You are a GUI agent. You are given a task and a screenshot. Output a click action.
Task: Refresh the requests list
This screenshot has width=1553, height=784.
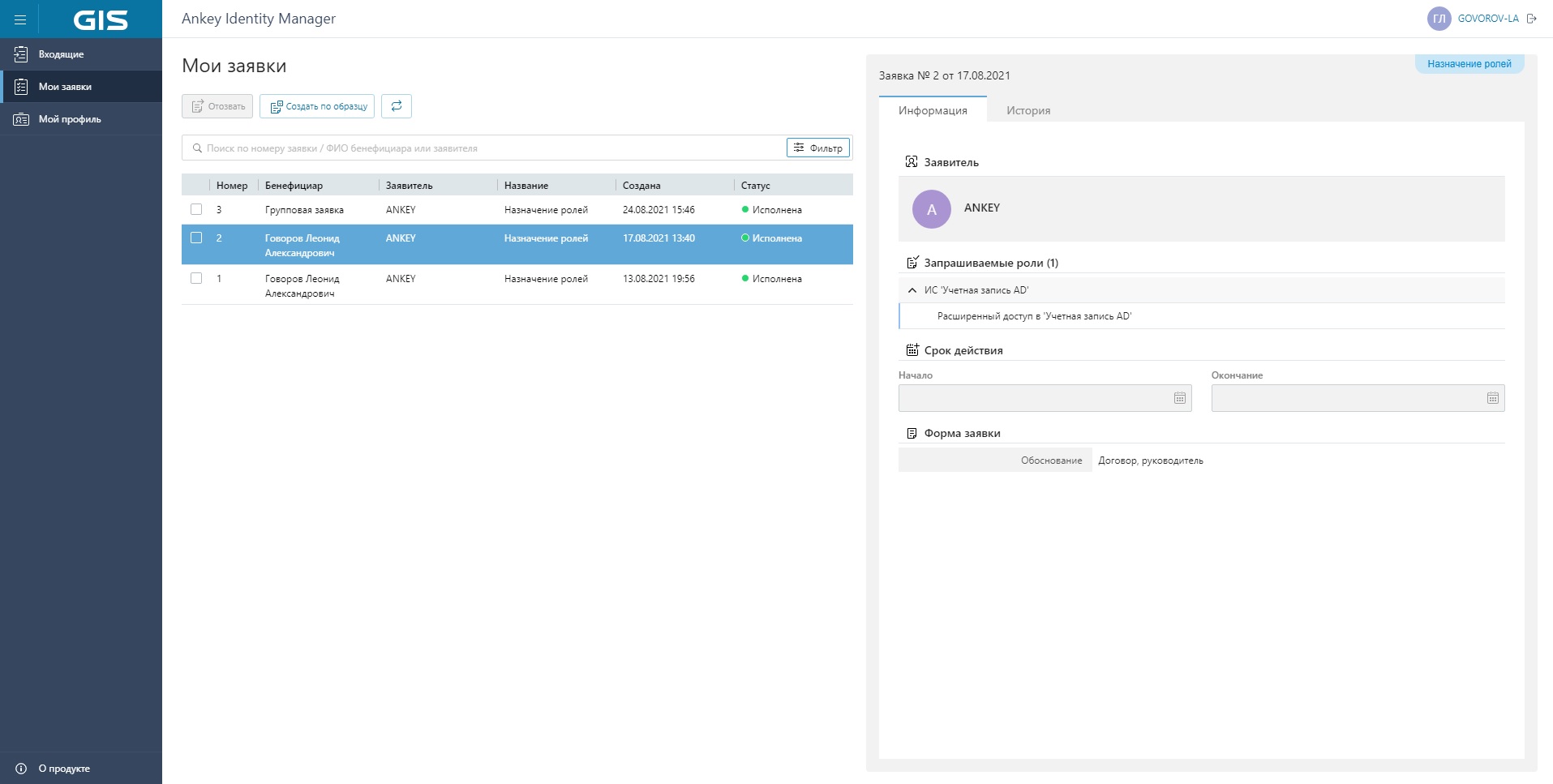[x=397, y=106]
